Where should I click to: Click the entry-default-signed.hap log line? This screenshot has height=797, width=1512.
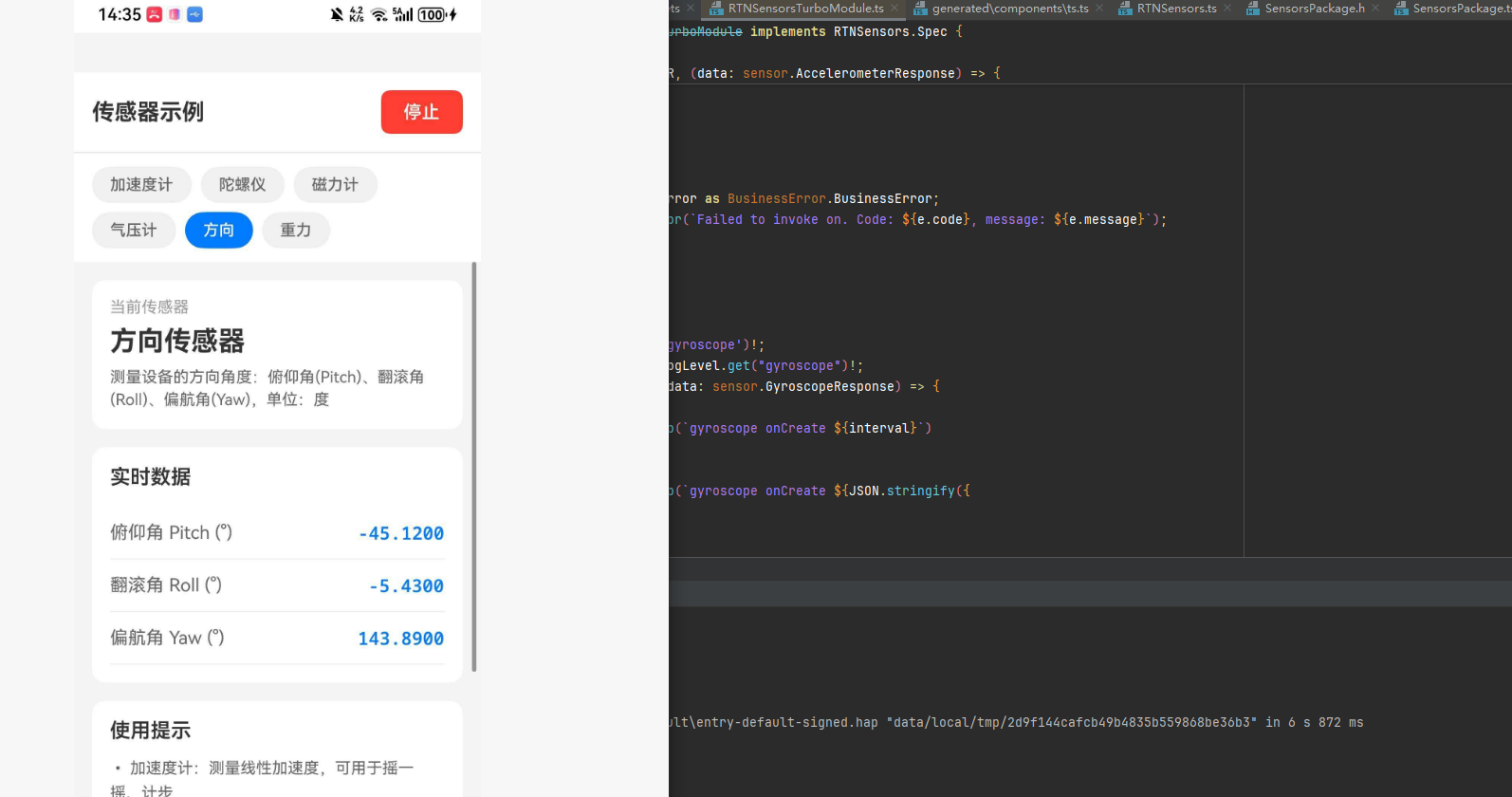click(x=1016, y=722)
